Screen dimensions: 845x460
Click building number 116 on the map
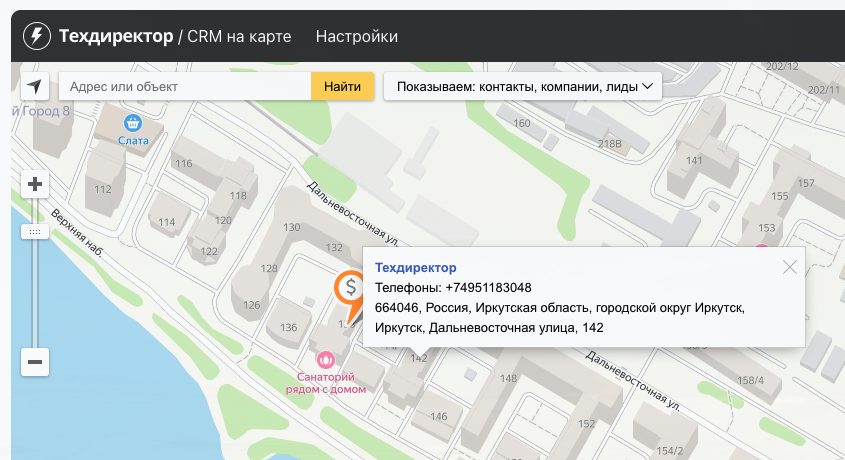pyautogui.click(x=184, y=163)
